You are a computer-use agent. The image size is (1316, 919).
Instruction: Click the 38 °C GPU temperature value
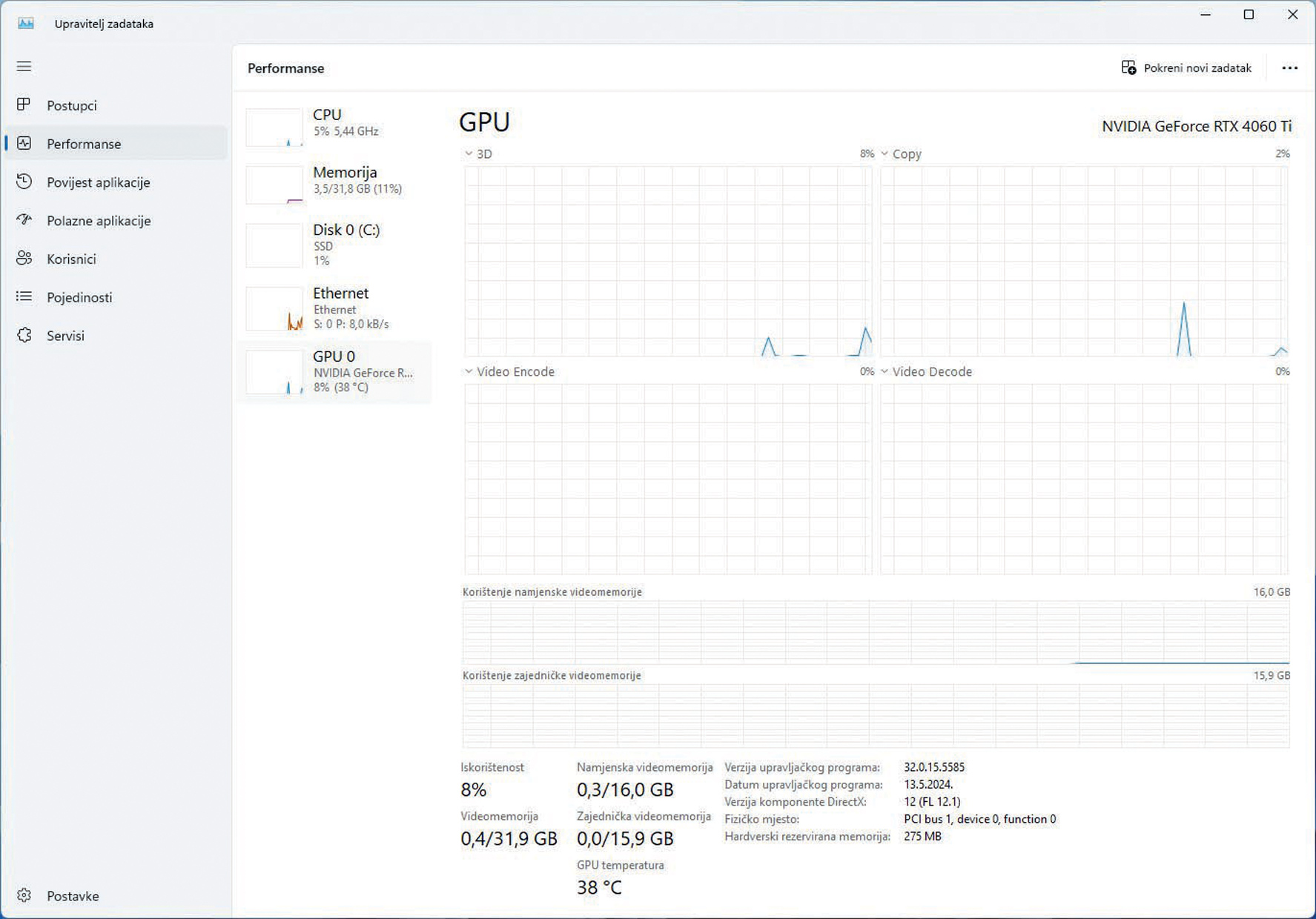(x=599, y=887)
